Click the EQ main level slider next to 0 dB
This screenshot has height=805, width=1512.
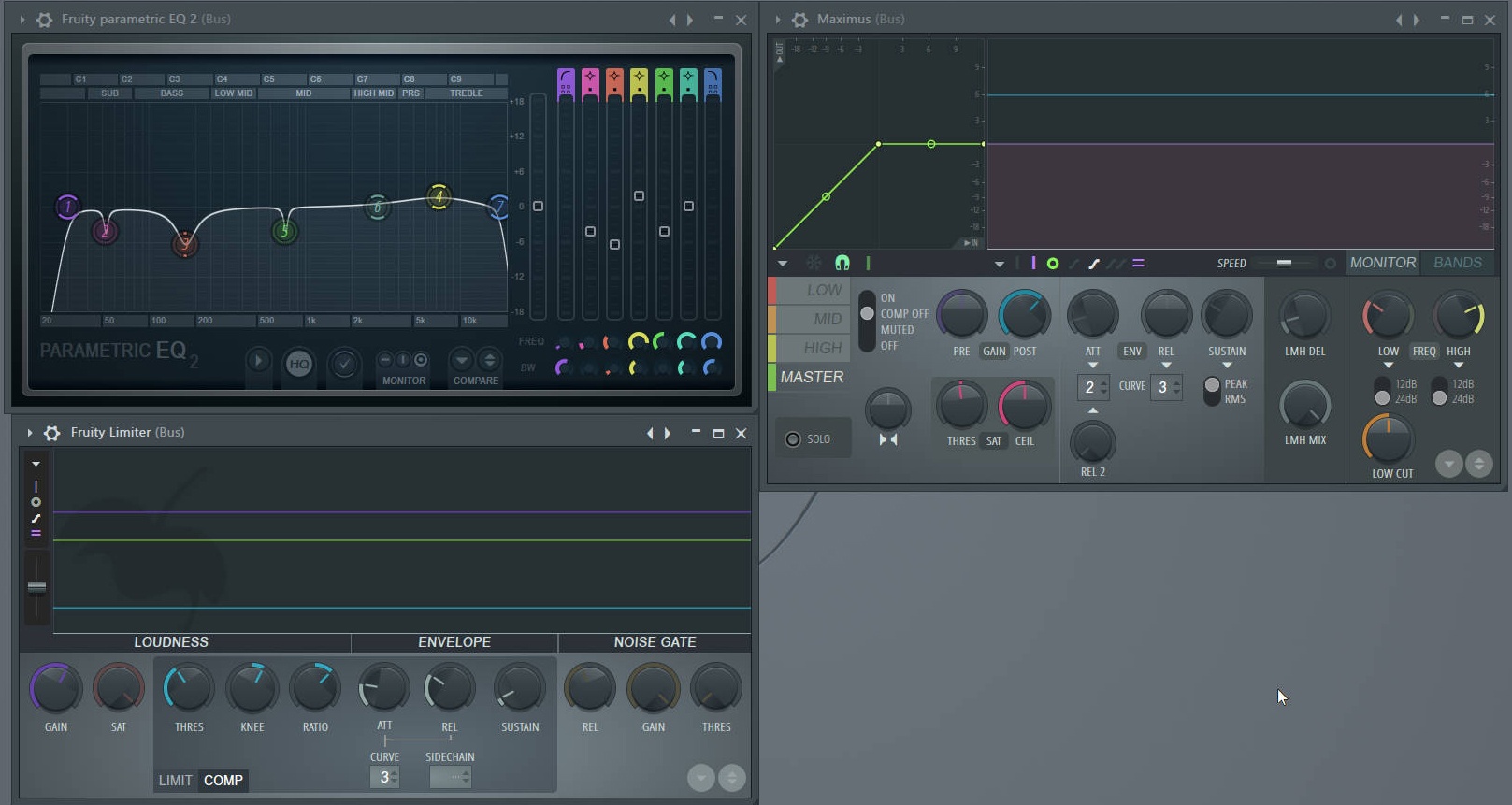(538, 206)
